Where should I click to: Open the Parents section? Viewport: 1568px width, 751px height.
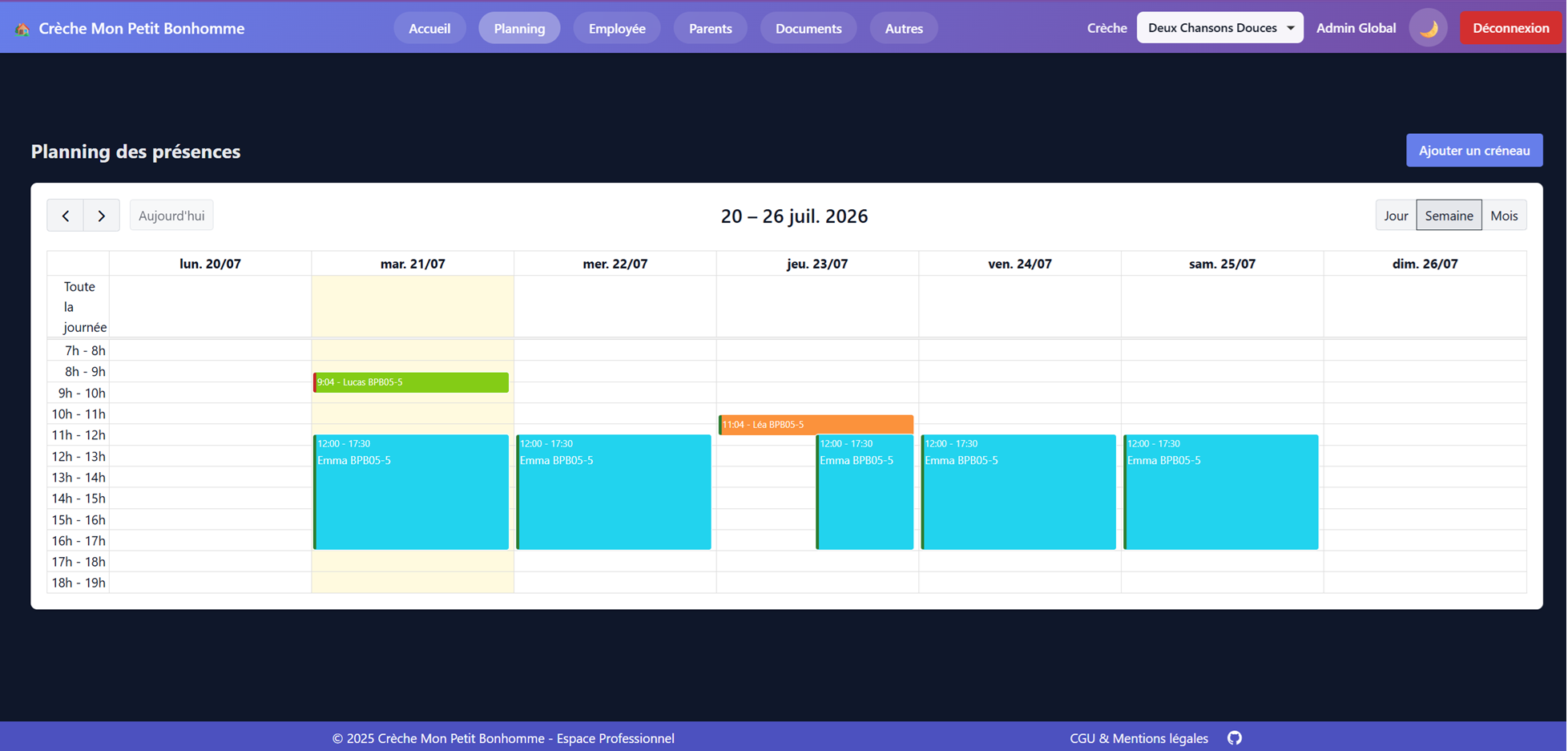pyautogui.click(x=711, y=28)
